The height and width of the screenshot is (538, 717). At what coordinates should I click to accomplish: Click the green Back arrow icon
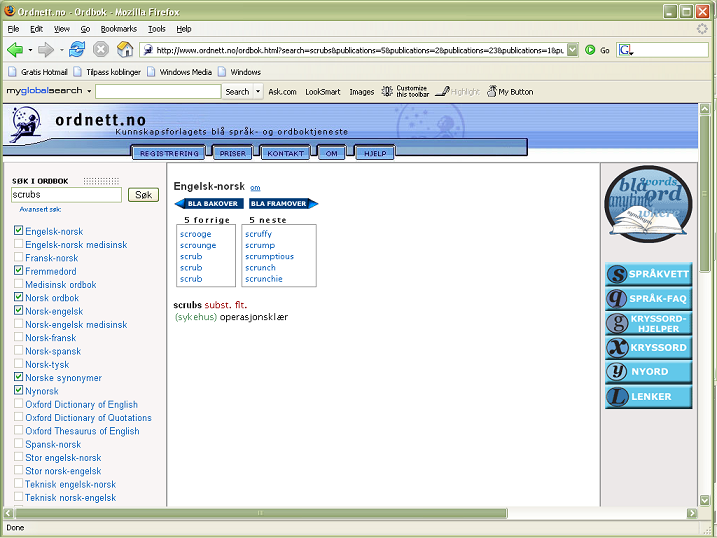15,49
